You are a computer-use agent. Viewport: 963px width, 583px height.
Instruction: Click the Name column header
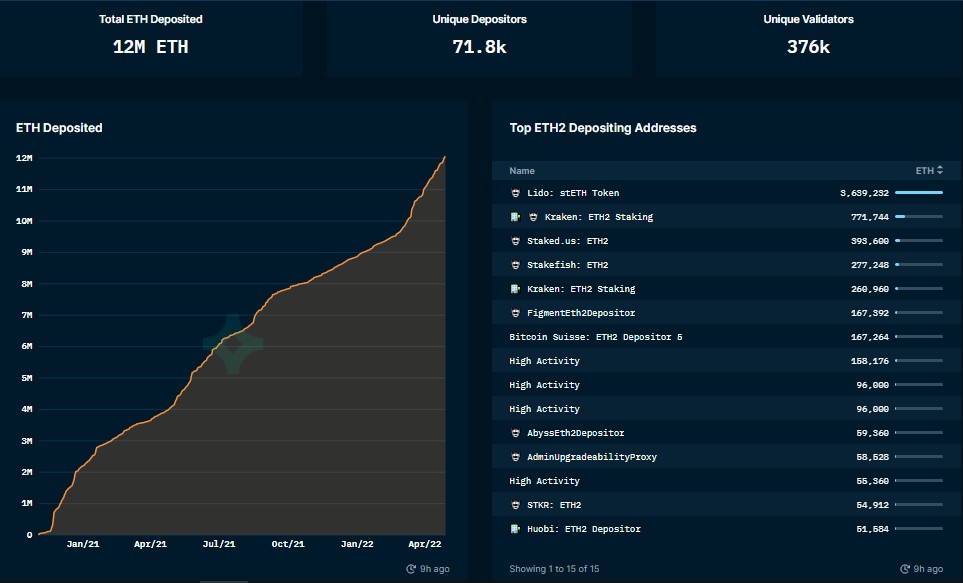click(x=522, y=171)
